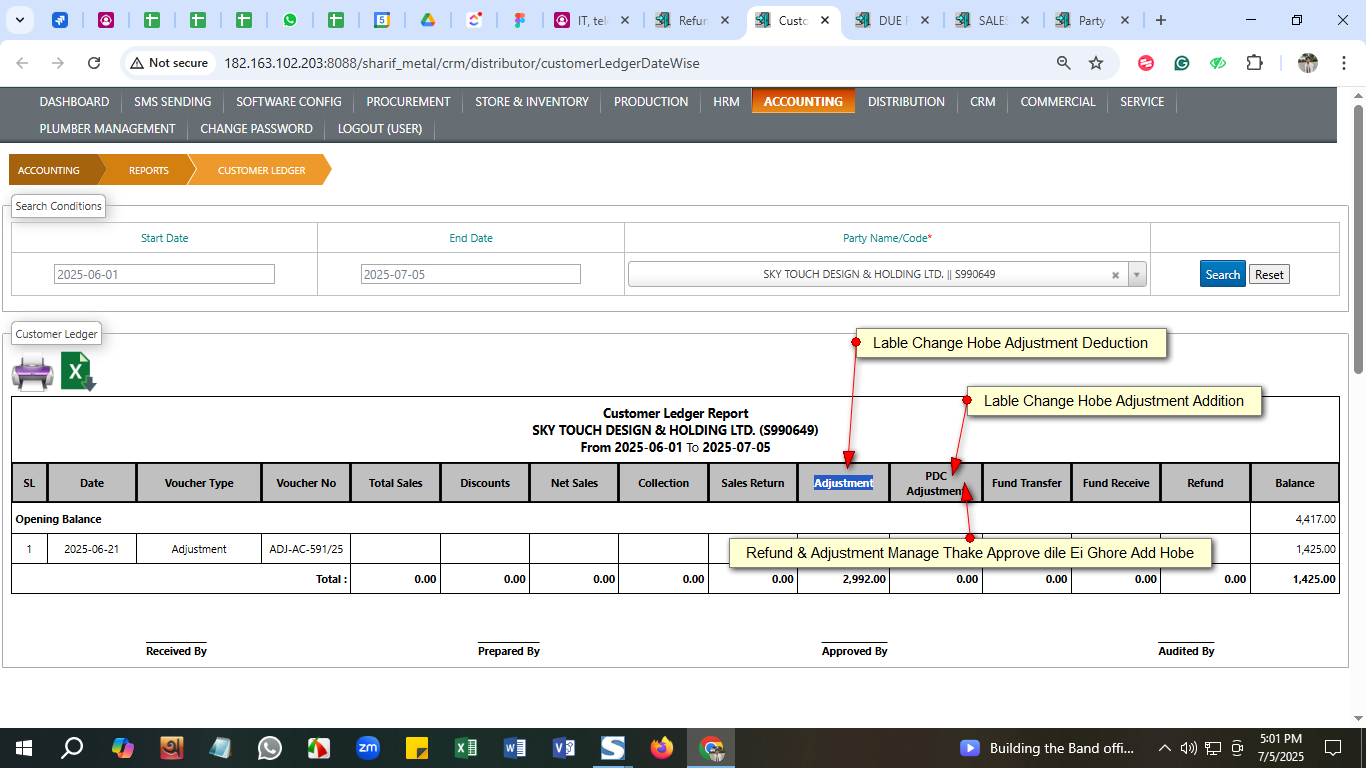The width and height of the screenshot is (1366, 768).
Task: Click the page vertical scrollbar
Action: point(1358,240)
